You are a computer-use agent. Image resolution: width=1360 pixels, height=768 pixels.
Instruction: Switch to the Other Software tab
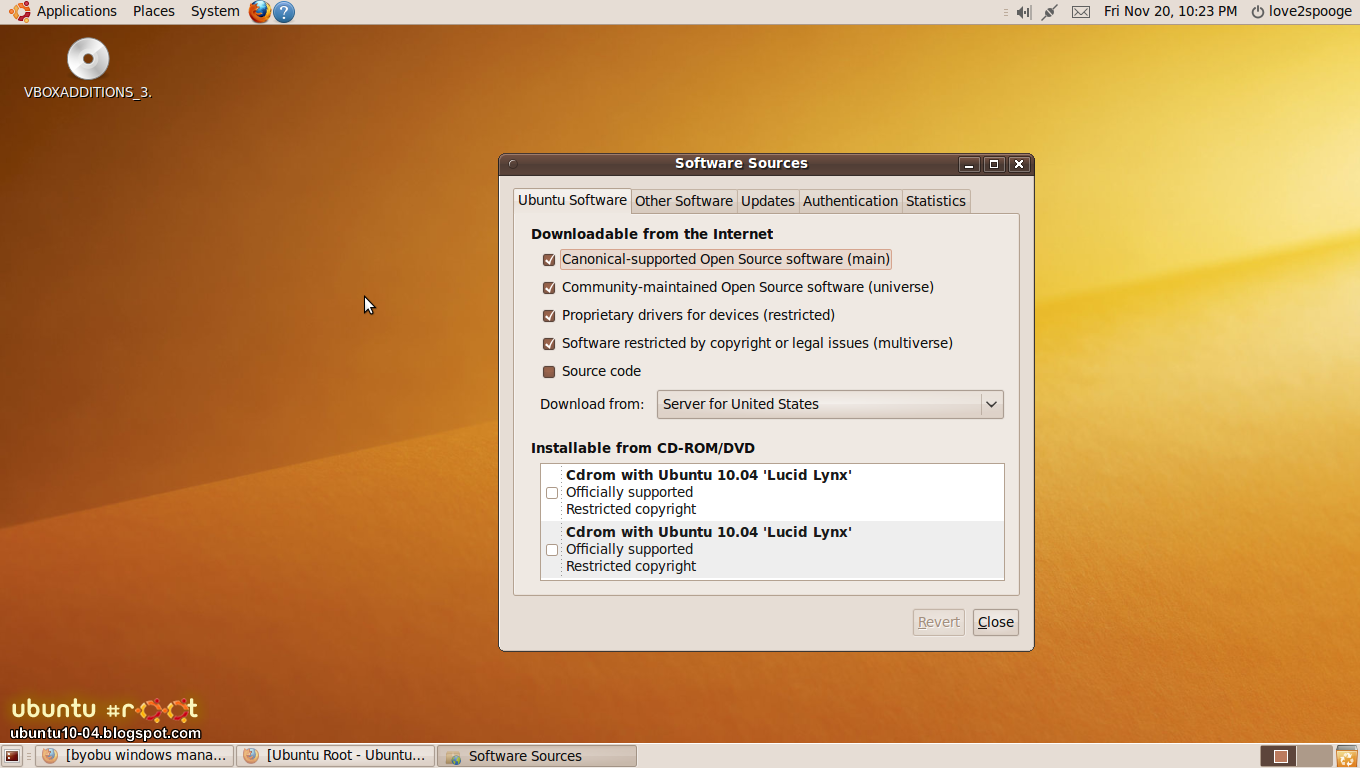[684, 201]
